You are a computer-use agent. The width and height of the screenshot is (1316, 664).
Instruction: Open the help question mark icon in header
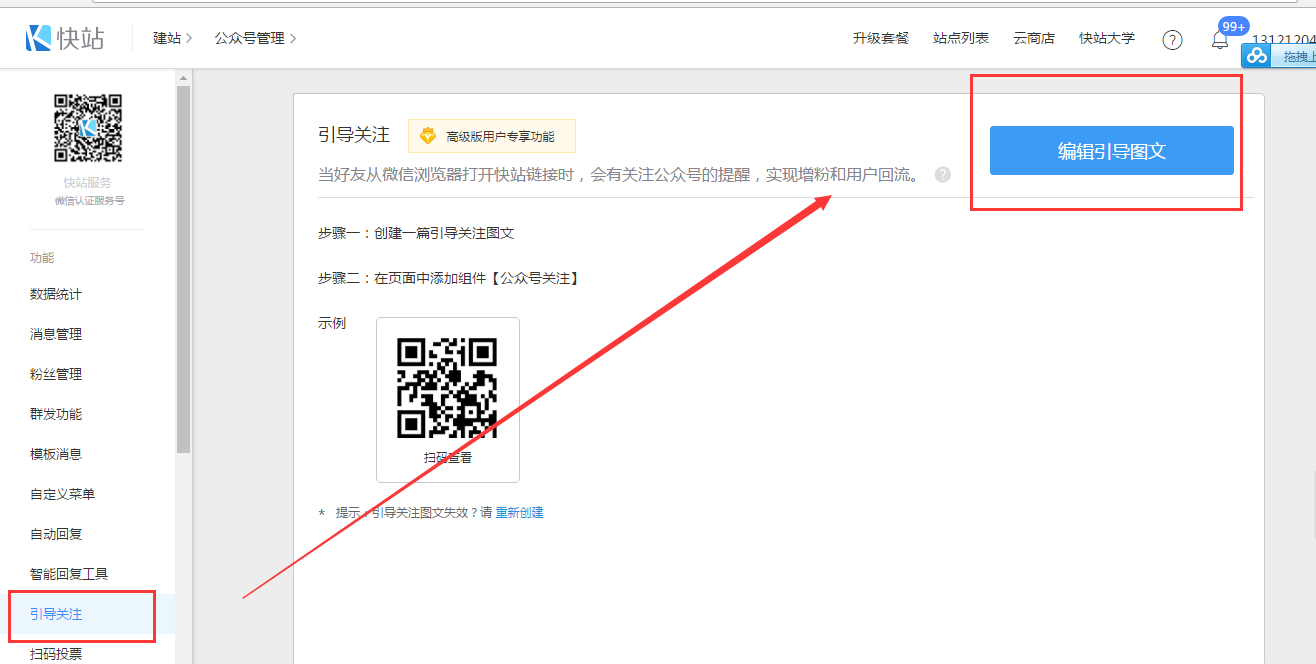pos(1172,39)
